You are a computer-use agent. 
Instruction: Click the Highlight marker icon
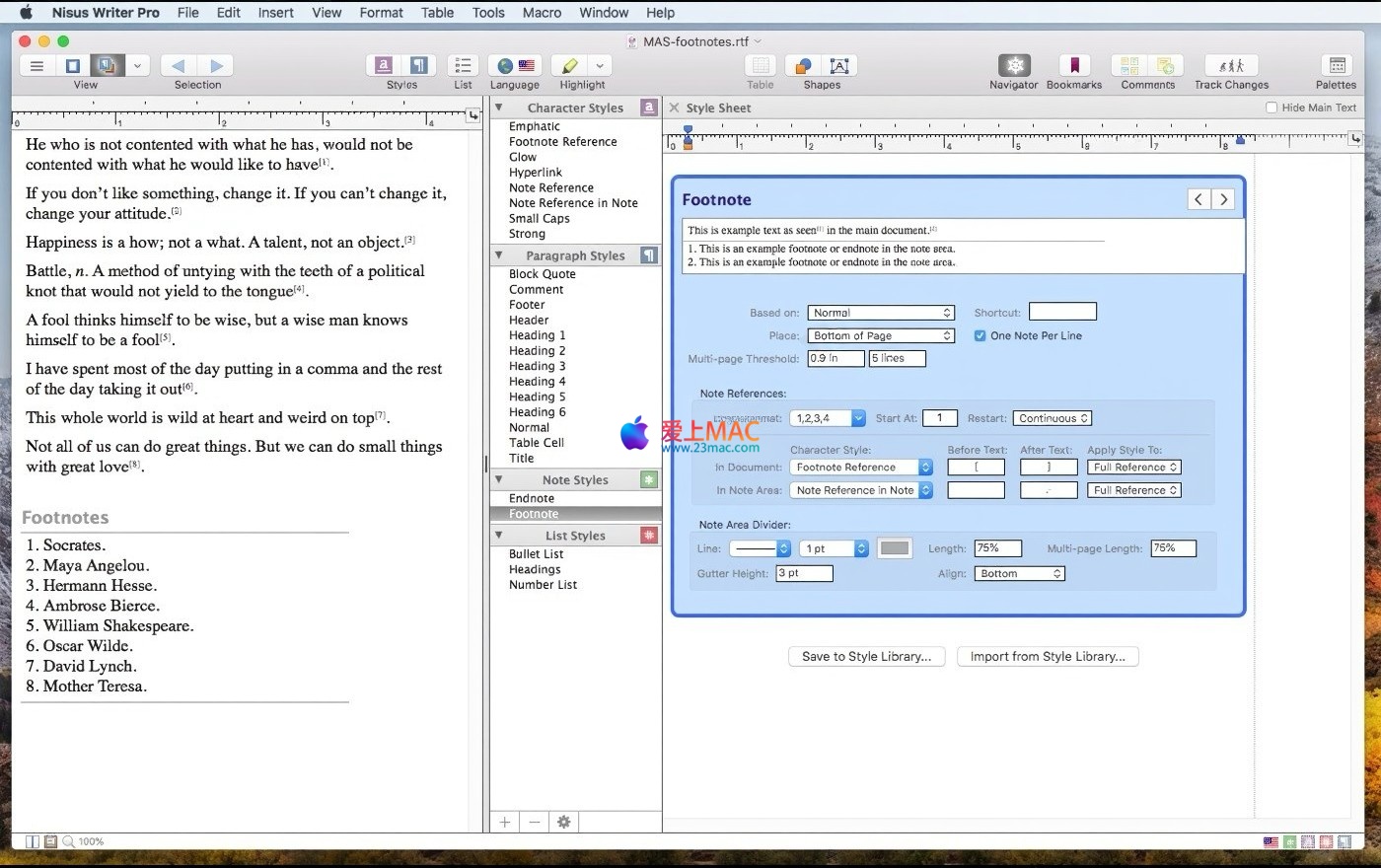(570, 66)
